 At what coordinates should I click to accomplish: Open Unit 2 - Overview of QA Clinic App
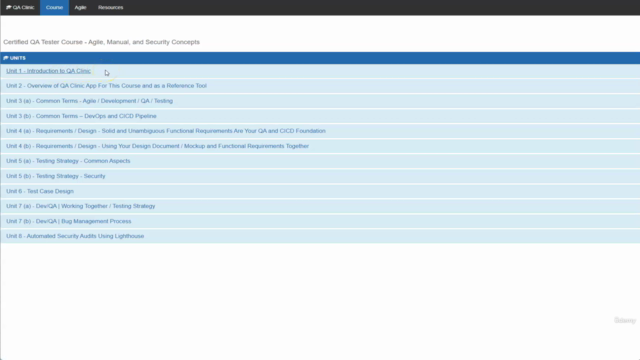coord(107,86)
